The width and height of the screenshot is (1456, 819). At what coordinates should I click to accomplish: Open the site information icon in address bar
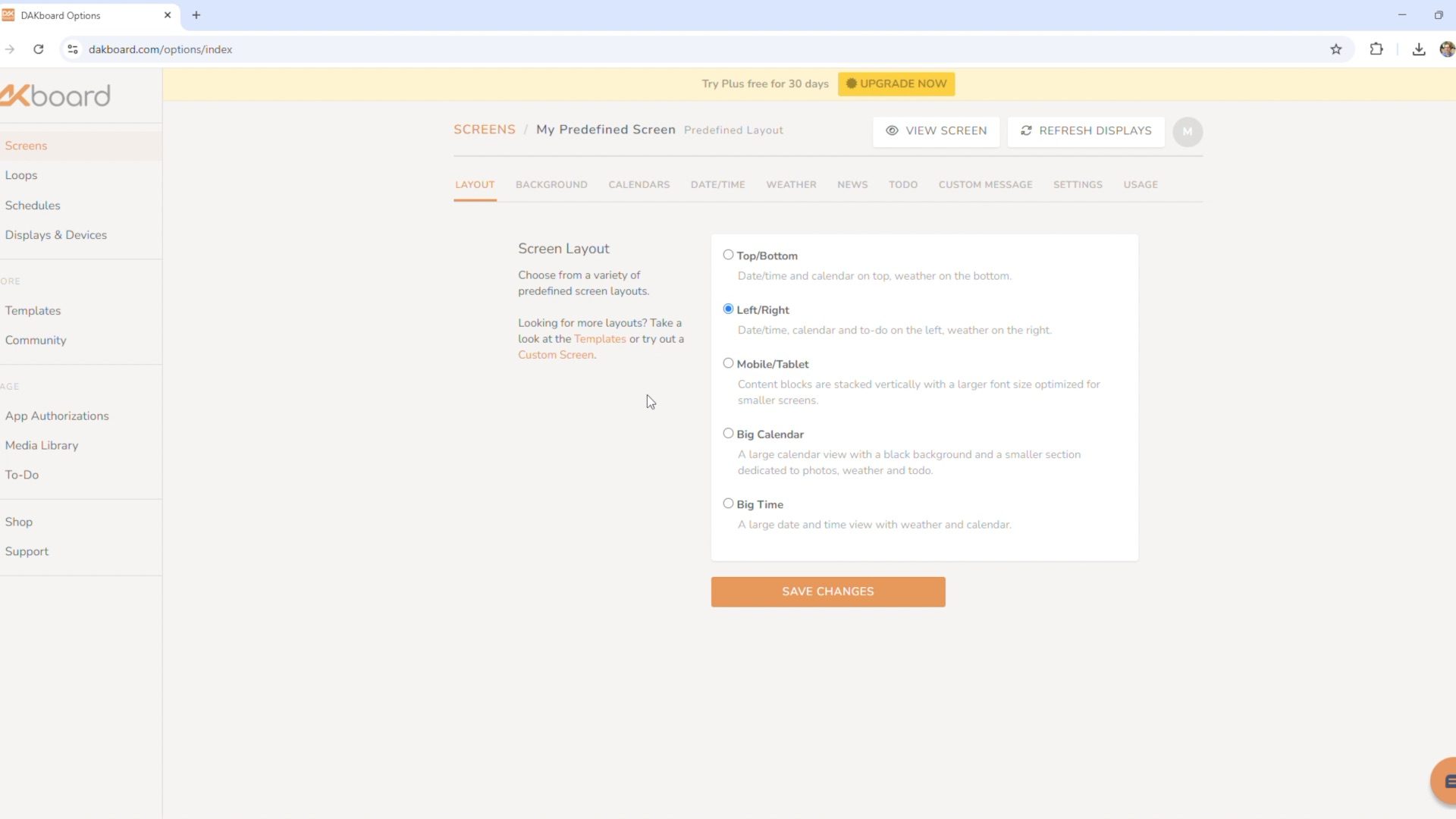coord(73,49)
